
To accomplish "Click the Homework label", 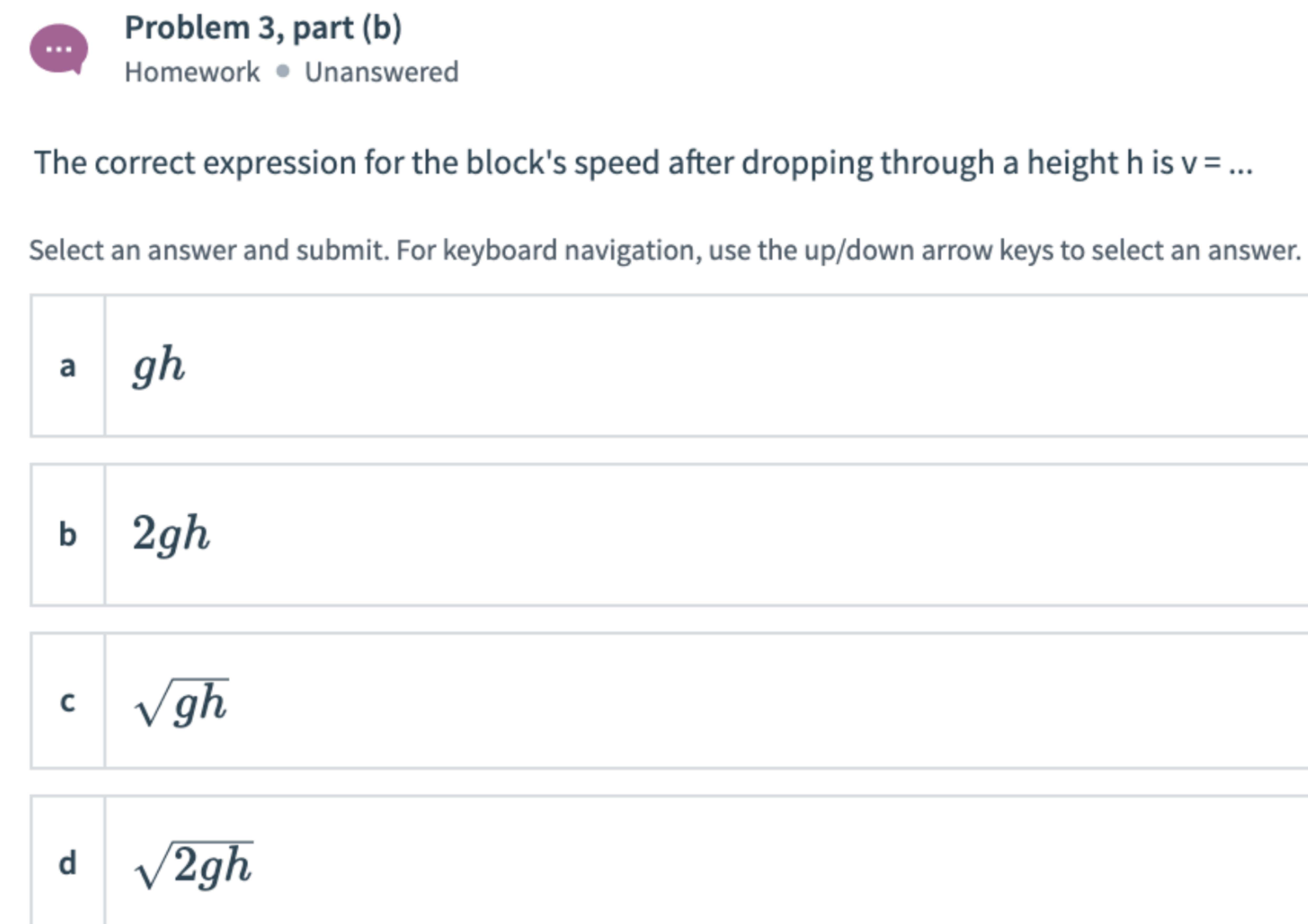I will tap(192, 72).
